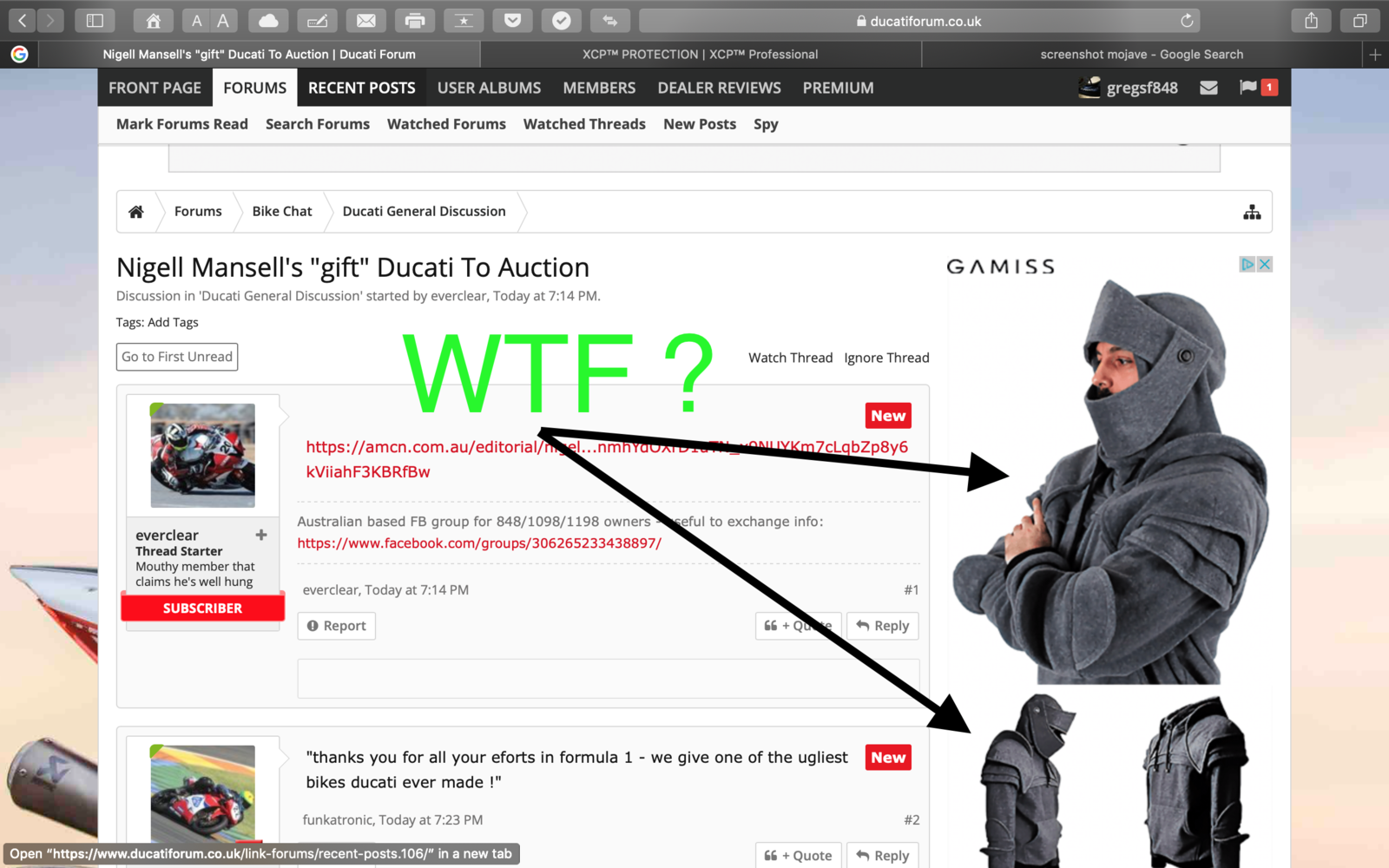
Task: Print page using printer icon
Action: point(415,21)
